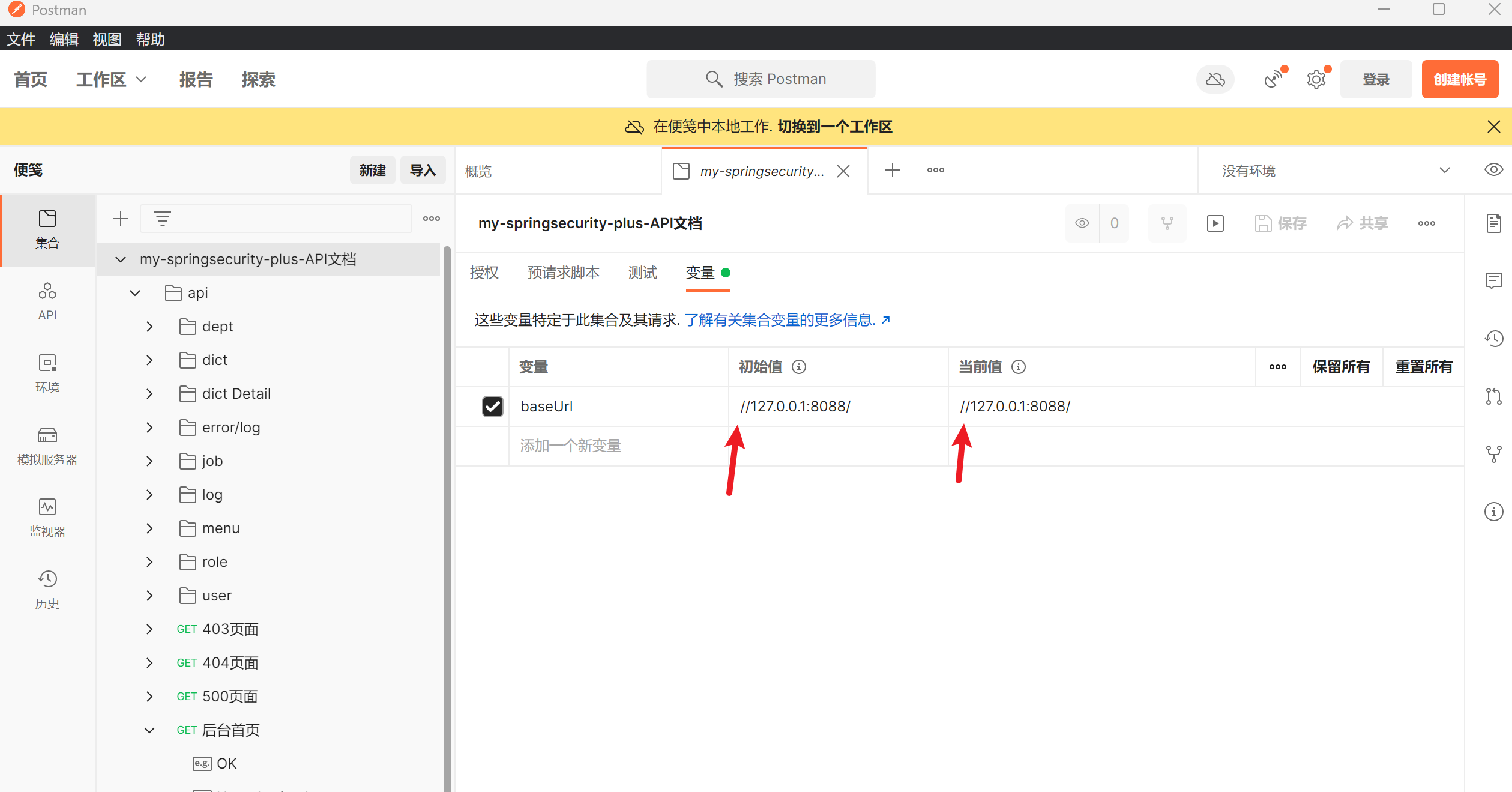Viewport: 1512px width, 792px height.
Task: Collapse the api folder
Action: coord(135,293)
